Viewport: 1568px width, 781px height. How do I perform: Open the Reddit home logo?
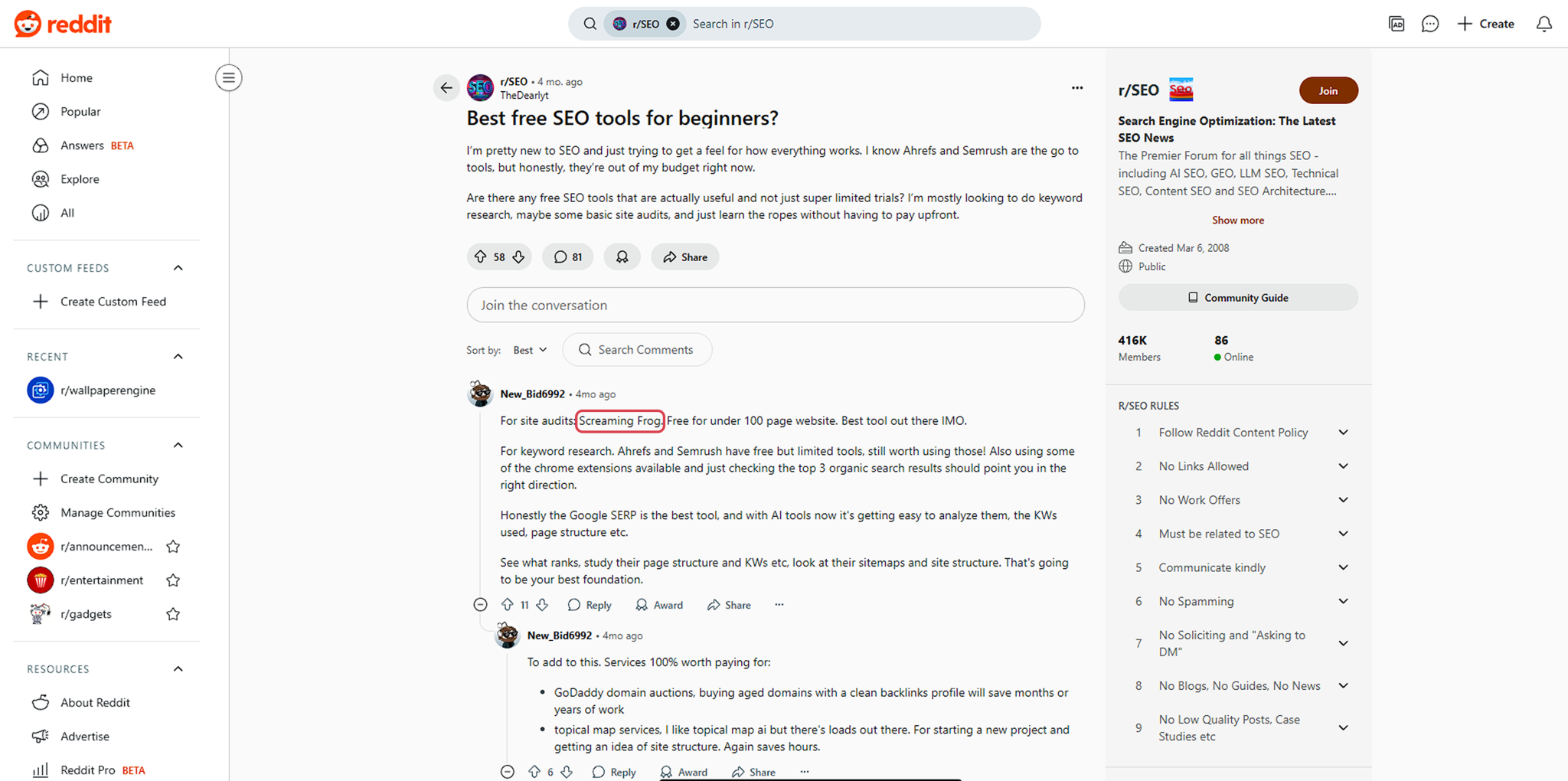(x=63, y=24)
